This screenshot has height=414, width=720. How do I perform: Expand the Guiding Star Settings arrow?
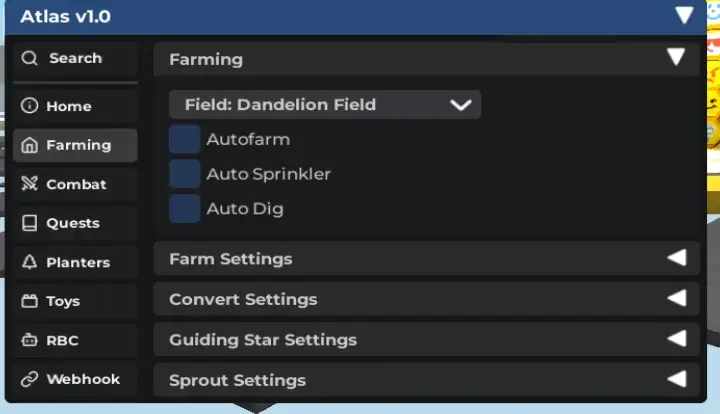677,339
